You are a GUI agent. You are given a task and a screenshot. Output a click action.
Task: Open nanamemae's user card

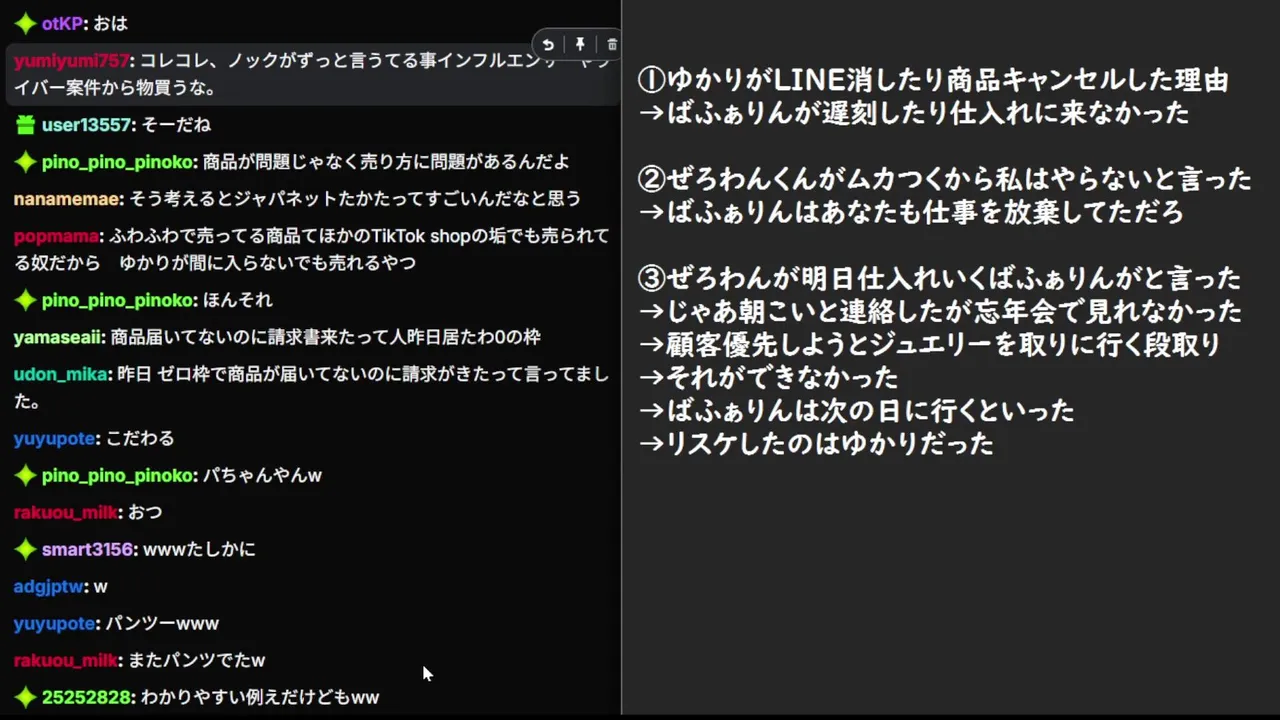pyautogui.click(x=66, y=199)
